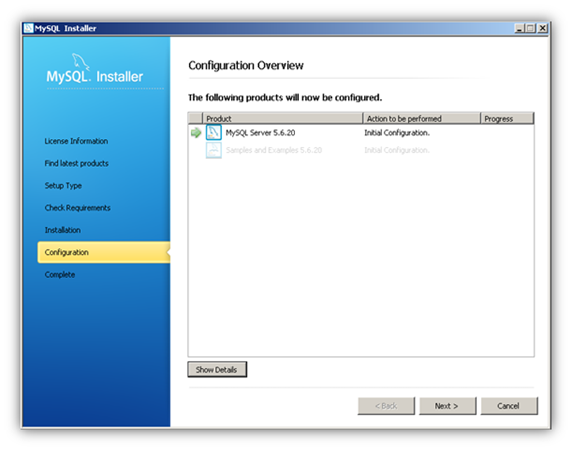
Task: Open the License Information step
Action: coord(76,141)
